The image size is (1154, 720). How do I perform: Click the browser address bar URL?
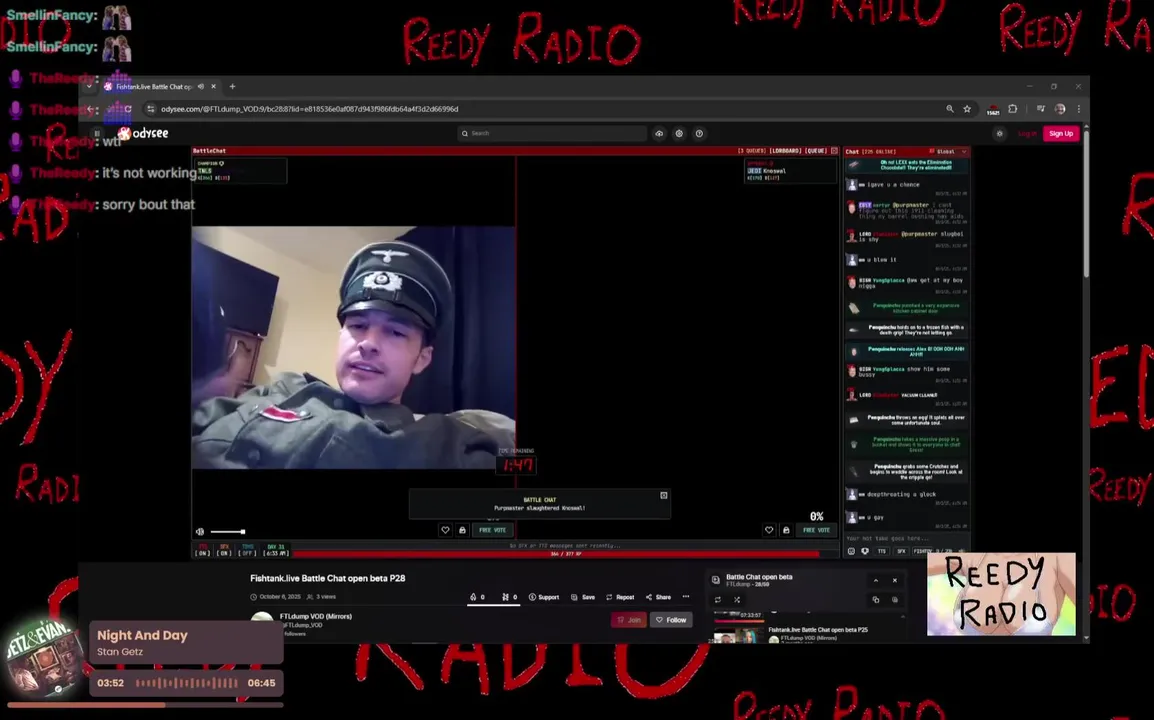click(x=310, y=109)
